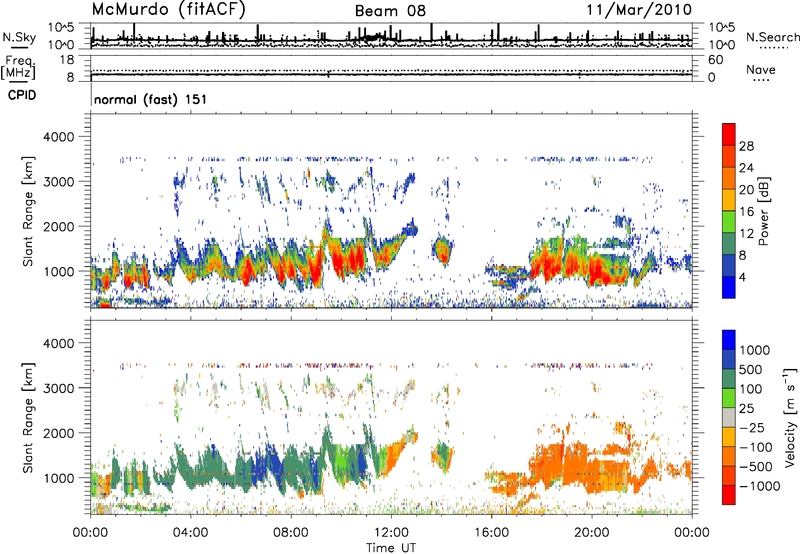Click the "20:00" time tick label
Screen dimensions: 800x554
tap(592, 533)
